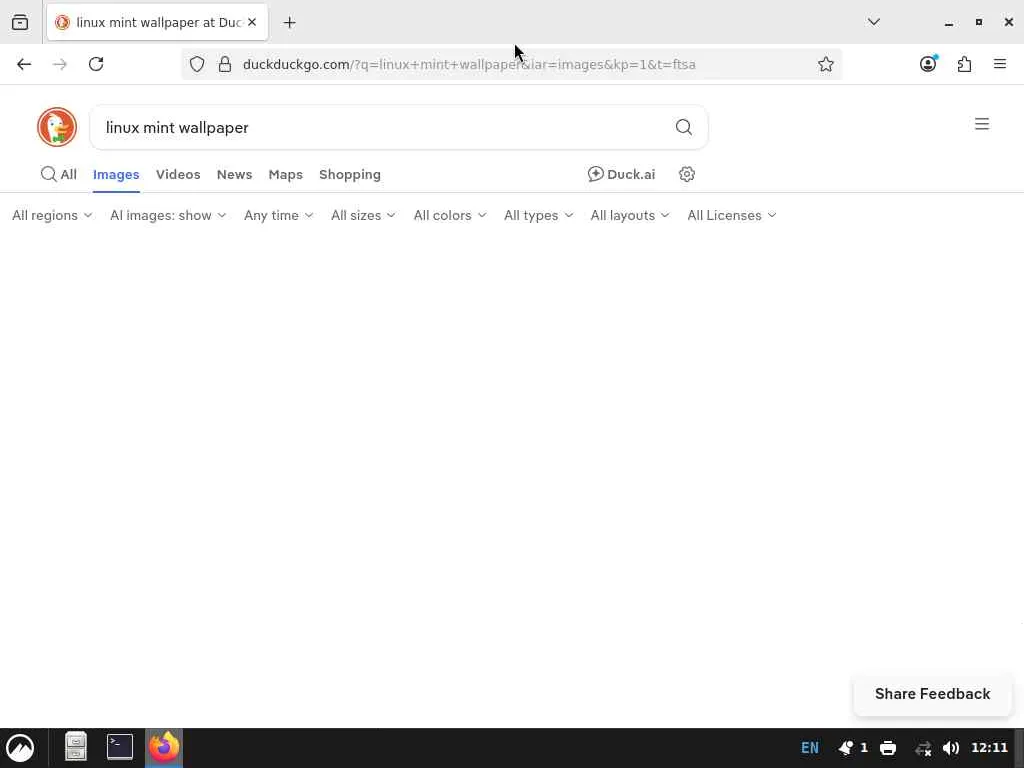Select the Images tab
1024x768 pixels.
pyautogui.click(x=116, y=174)
